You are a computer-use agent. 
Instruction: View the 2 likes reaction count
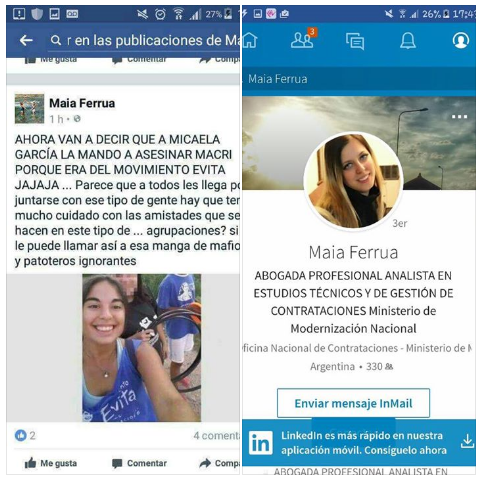tap(25, 435)
